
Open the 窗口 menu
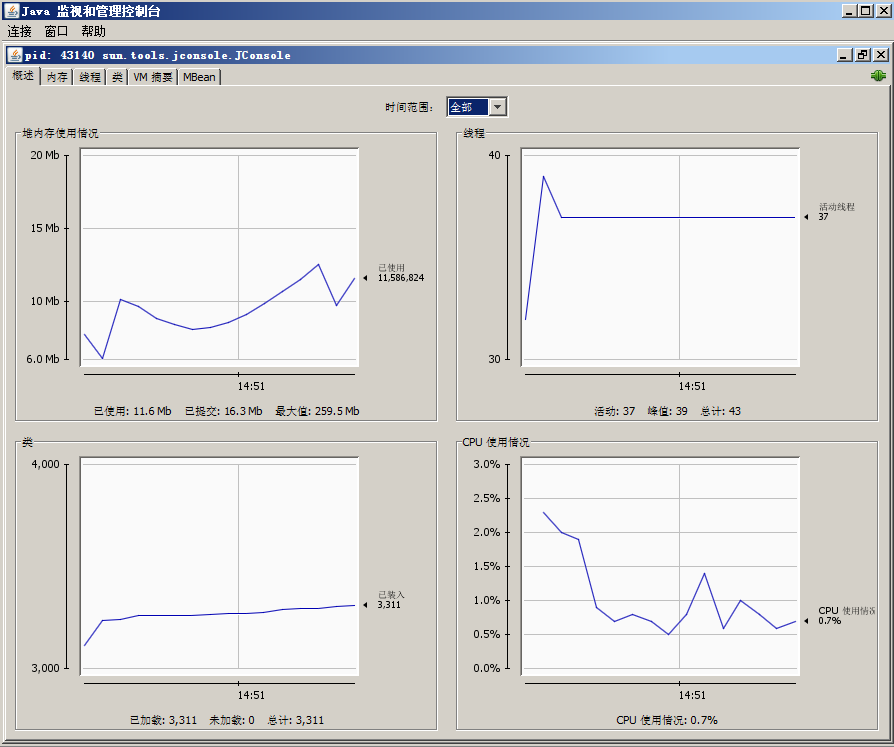pyautogui.click(x=57, y=32)
